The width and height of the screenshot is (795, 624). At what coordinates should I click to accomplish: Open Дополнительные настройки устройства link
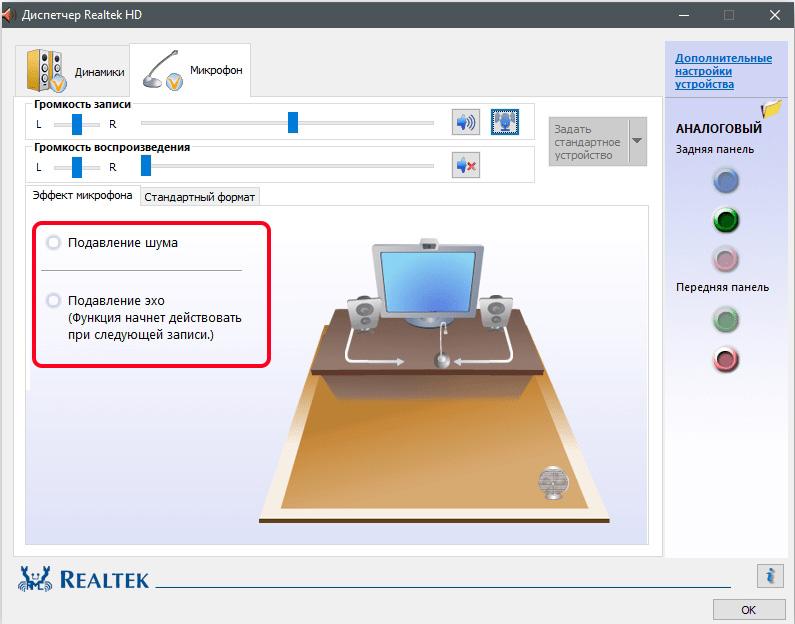[x=723, y=71]
